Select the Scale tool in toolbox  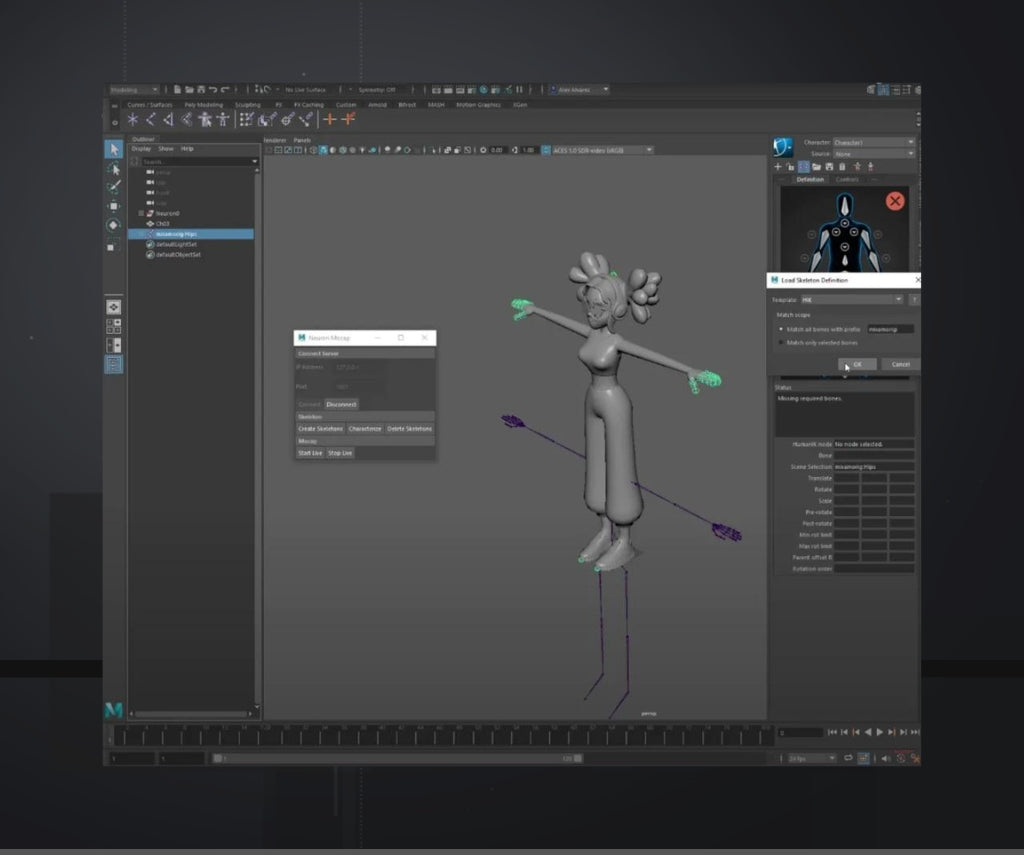point(114,246)
